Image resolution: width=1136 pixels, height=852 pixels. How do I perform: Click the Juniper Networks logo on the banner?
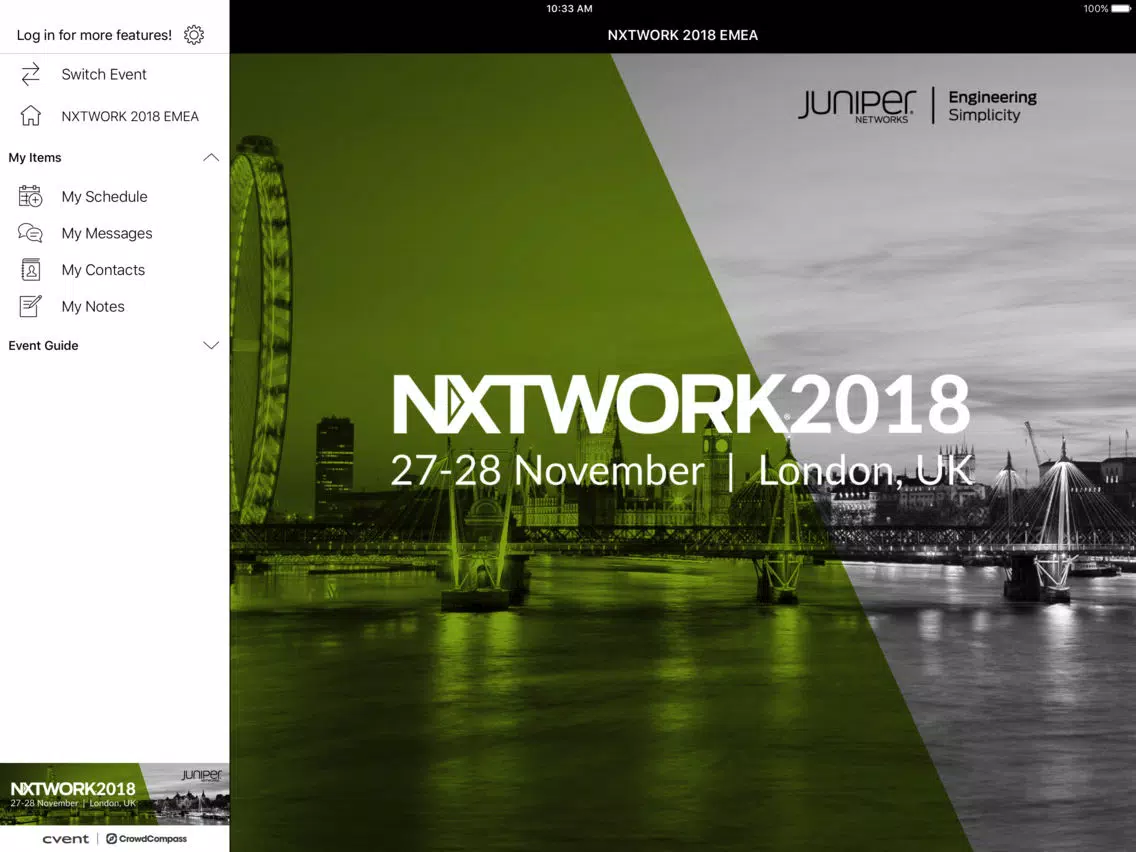pos(857,106)
